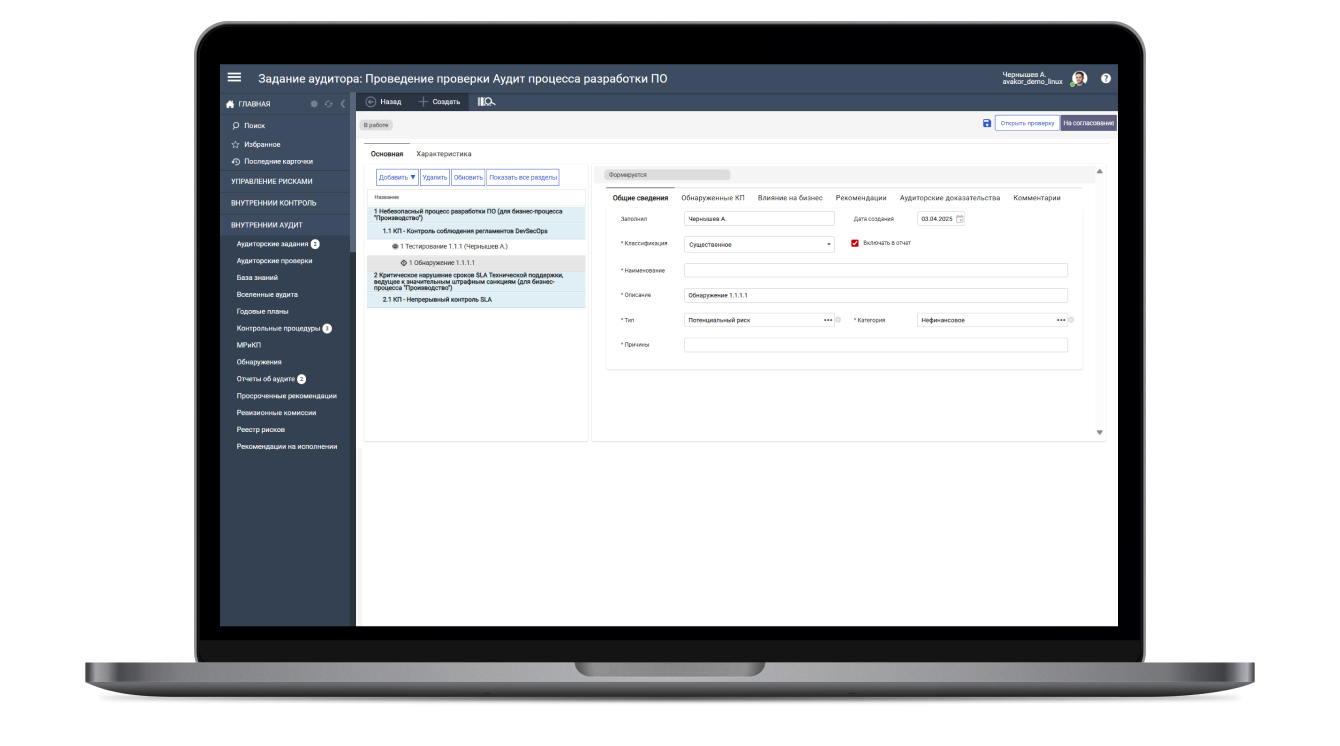Click the На согласование button
Viewport: 1340px width, 746px height.
pyautogui.click(x=1088, y=123)
